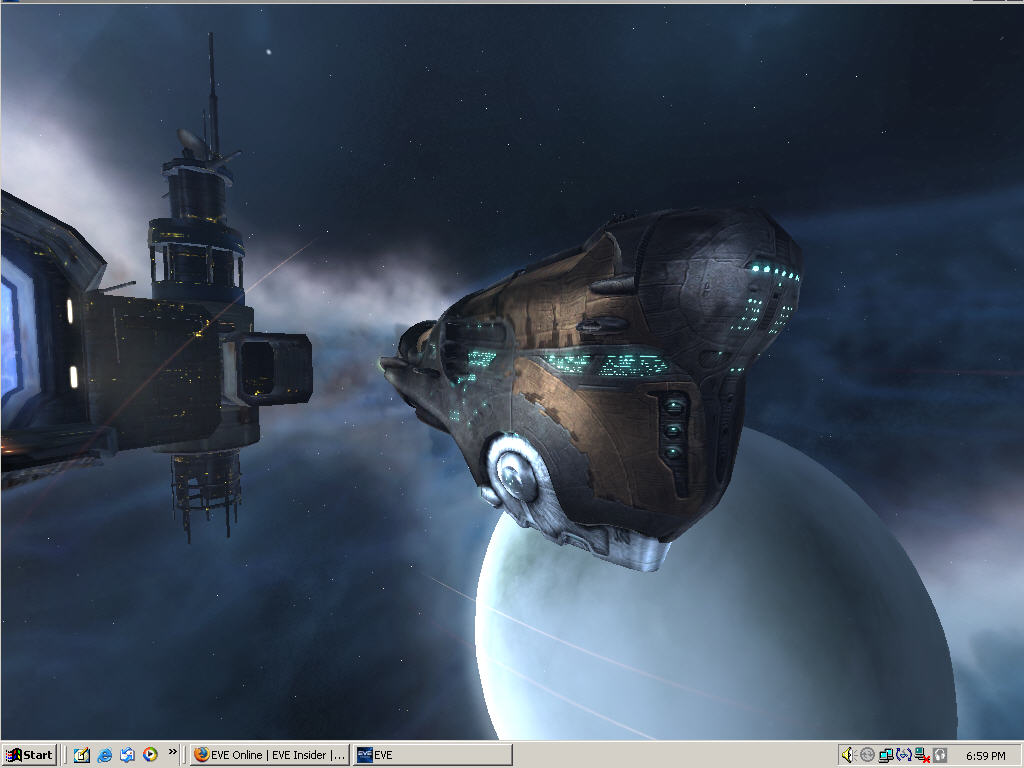The image size is (1024, 768).
Task: Launch Windows Media Player from quick launch
Action: click(x=150, y=755)
